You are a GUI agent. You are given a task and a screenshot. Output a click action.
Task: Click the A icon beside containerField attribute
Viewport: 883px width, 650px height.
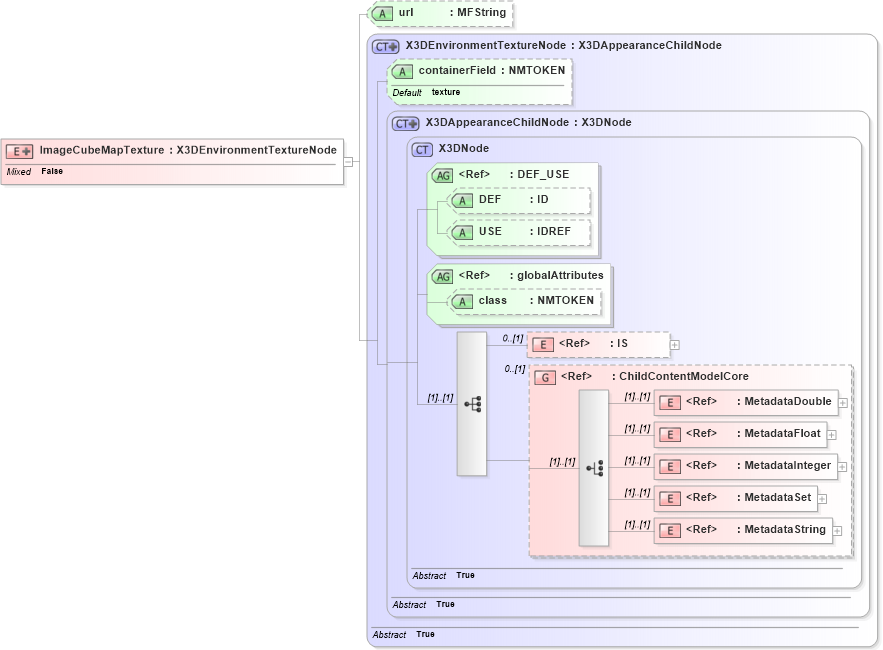(403, 72)
